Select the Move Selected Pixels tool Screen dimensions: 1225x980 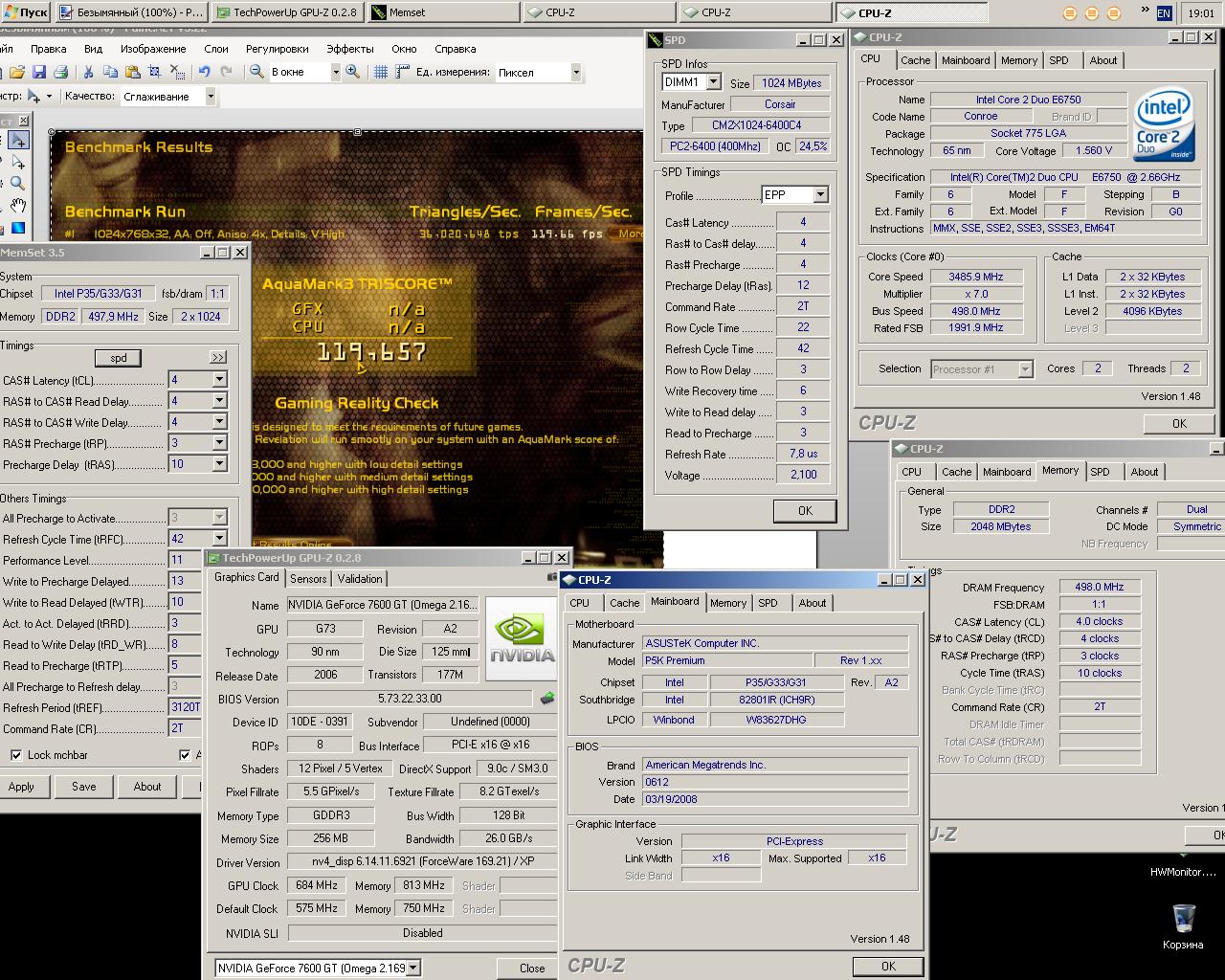click(18, 141)
